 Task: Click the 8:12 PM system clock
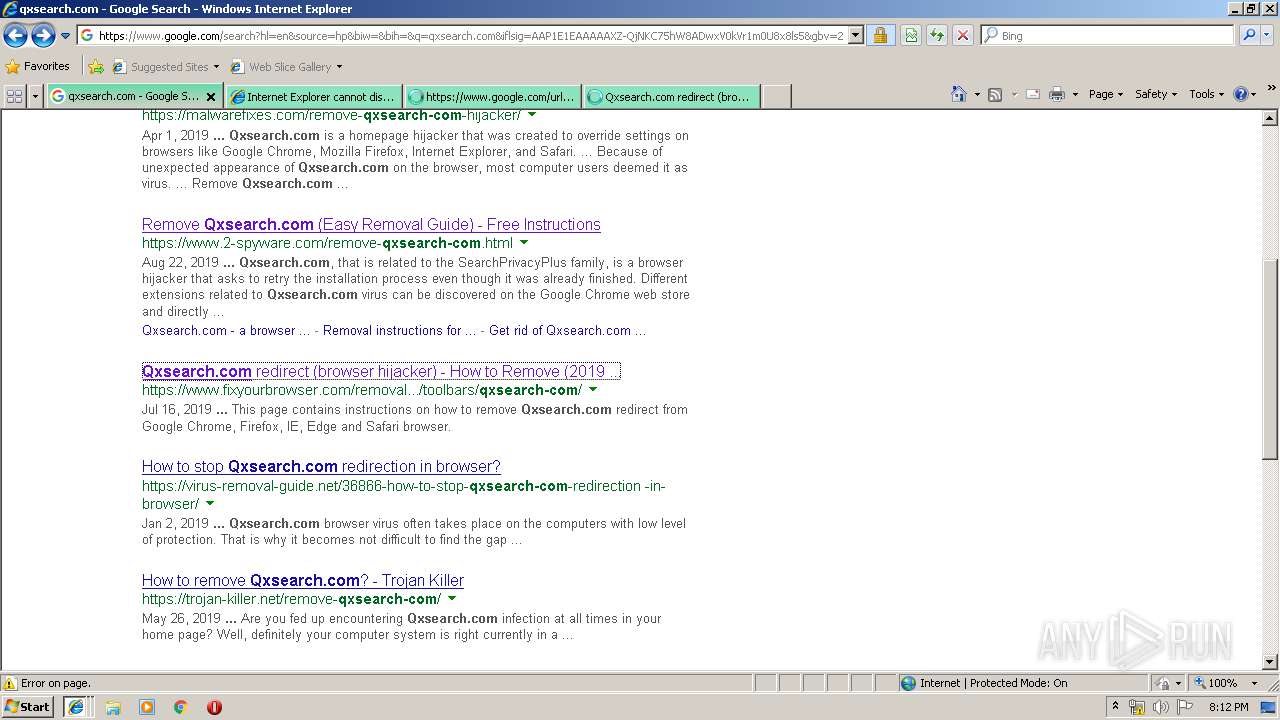tap(1228, 707)
